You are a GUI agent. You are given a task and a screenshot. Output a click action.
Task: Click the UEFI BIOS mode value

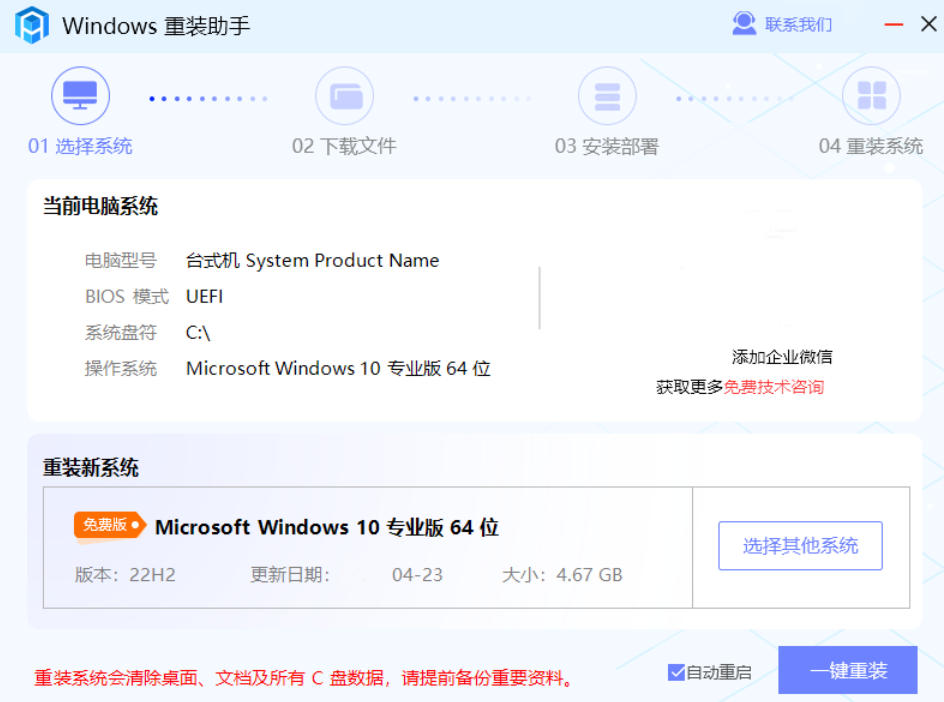(204, 296)
